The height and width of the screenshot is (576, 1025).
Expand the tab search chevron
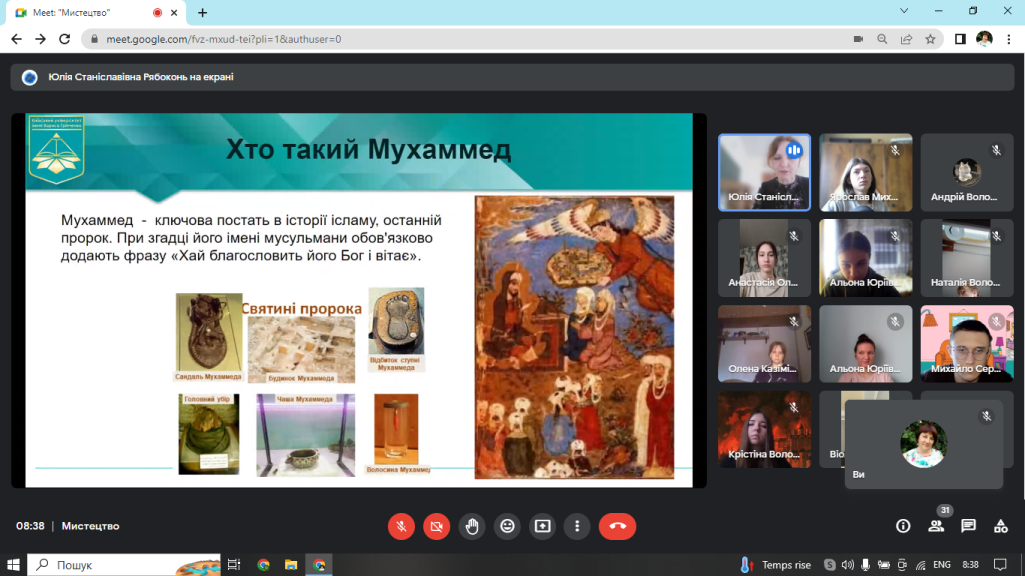pyautogui.click(x=904, y=11)
